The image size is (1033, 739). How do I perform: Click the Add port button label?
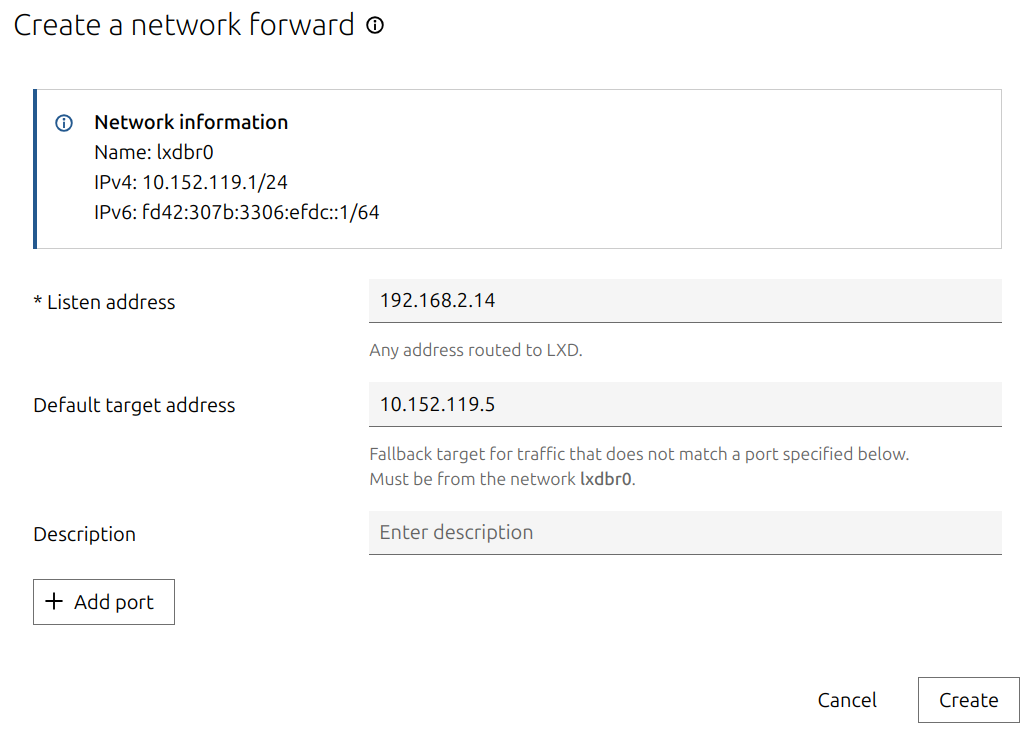click(114, 602)
